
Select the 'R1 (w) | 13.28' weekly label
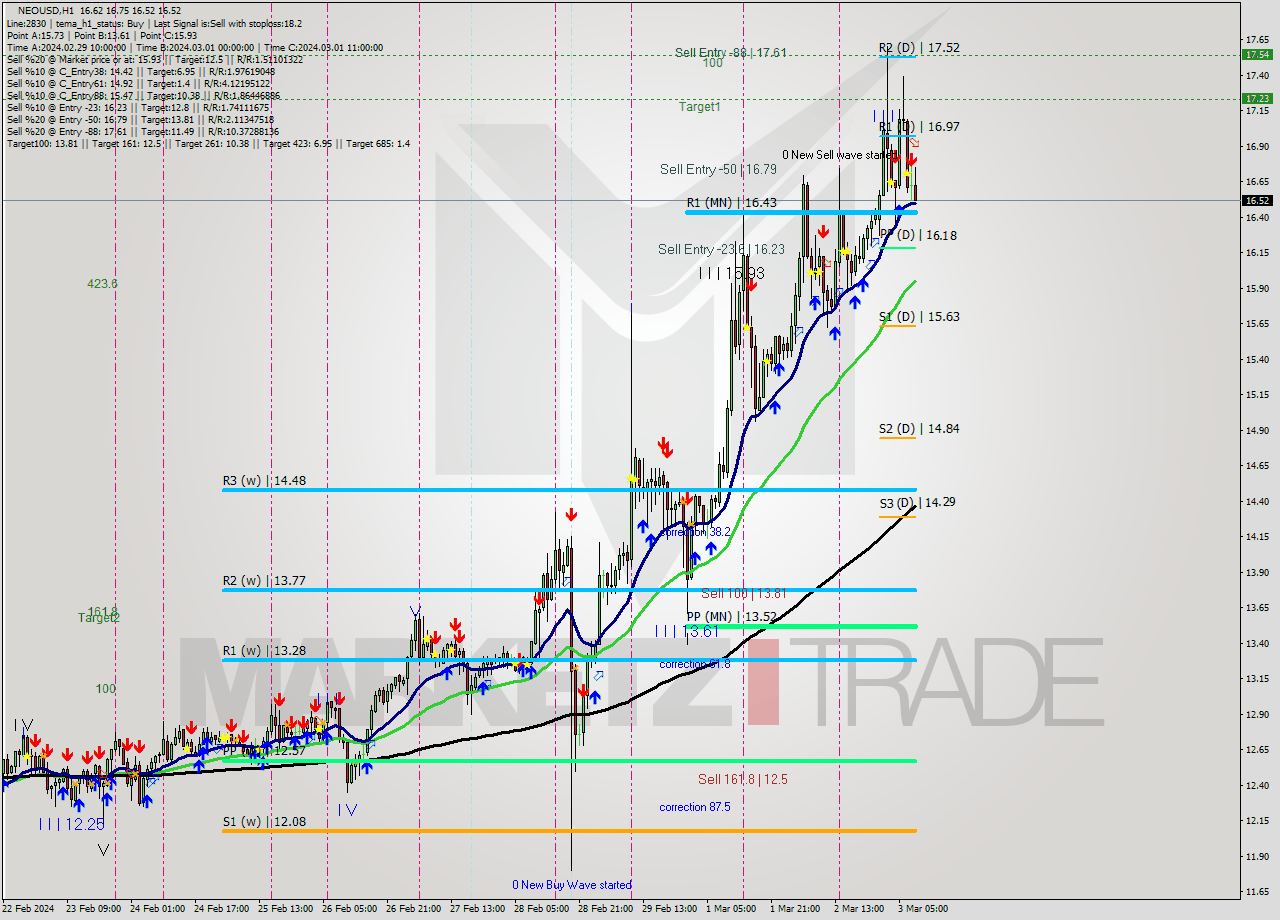(x=264, y=651)
